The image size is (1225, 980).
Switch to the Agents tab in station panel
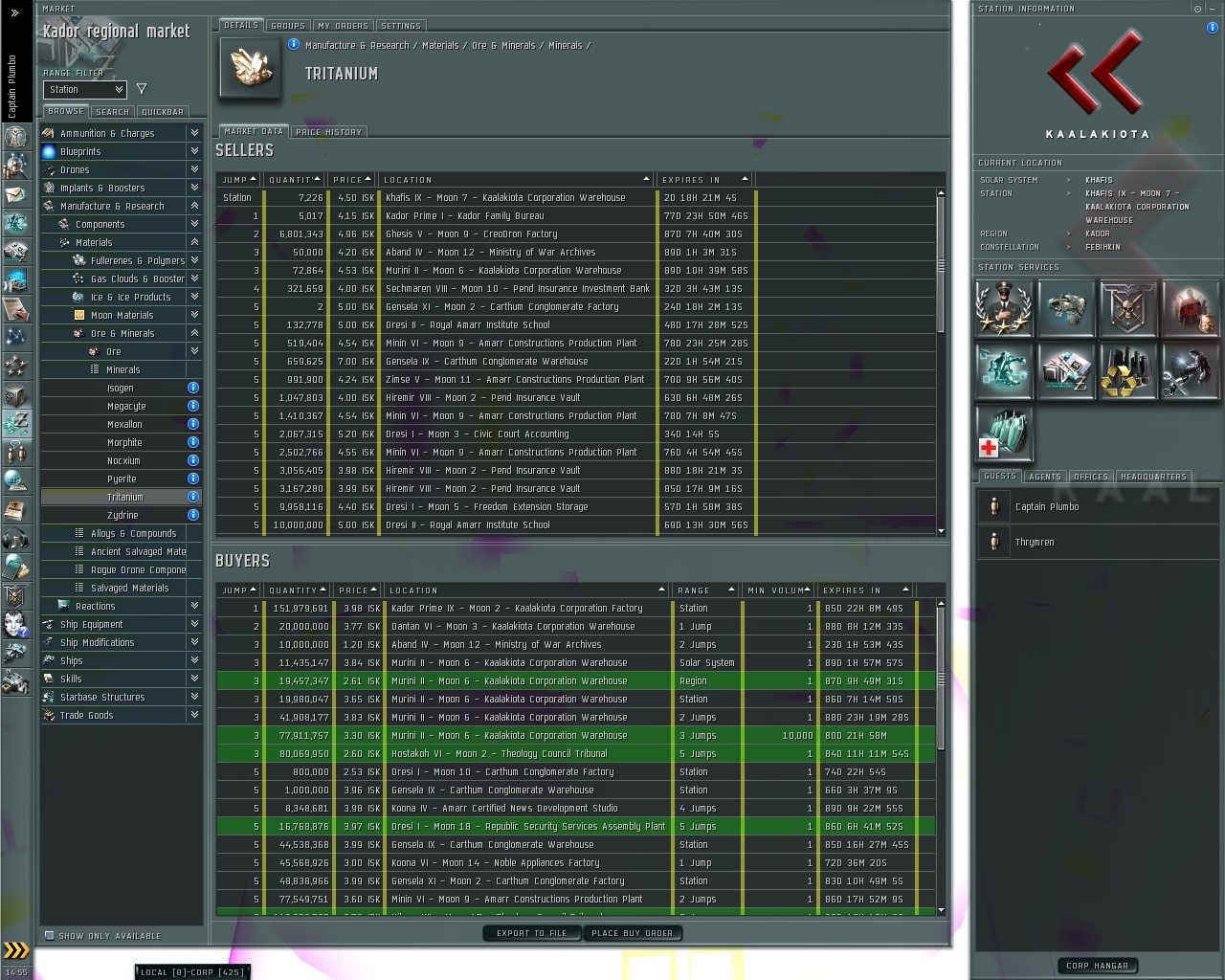(1045, 477)
